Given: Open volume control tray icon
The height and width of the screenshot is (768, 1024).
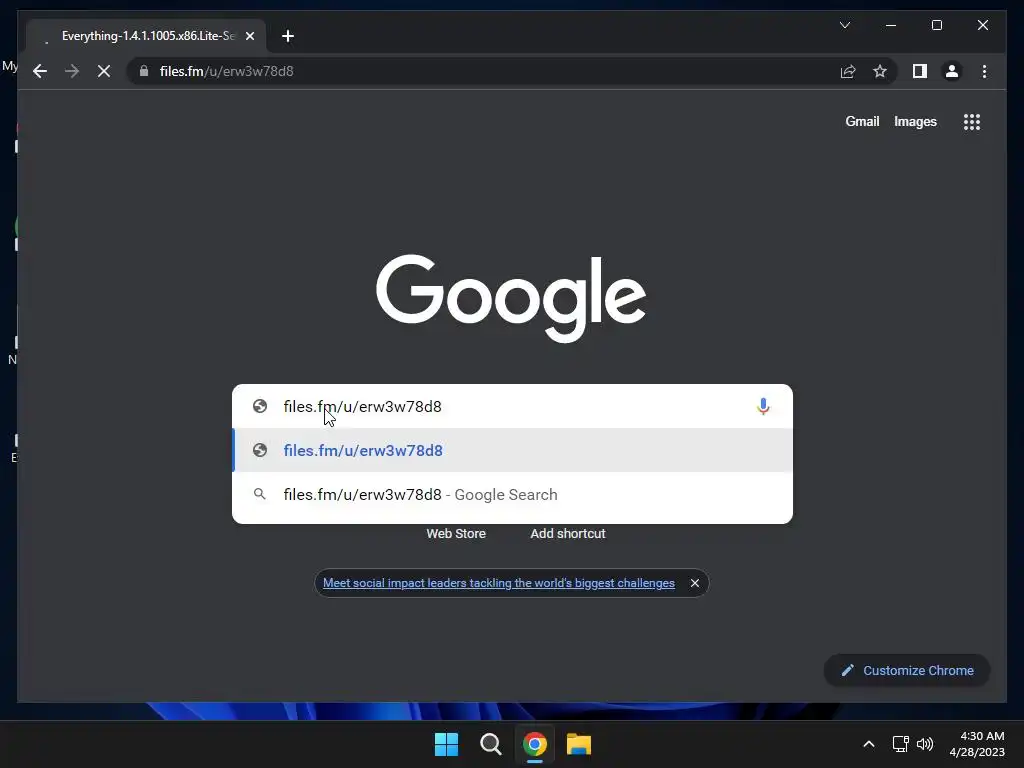Looking at the screenshot, I should [x=925, y=744].
